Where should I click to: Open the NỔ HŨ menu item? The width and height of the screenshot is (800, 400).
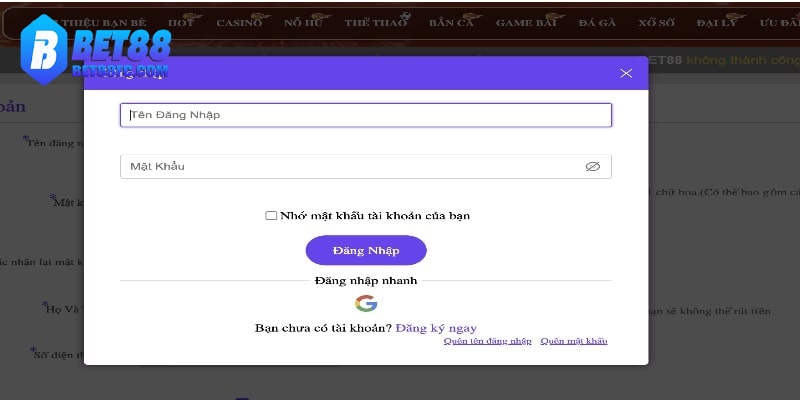coord(303,22)
